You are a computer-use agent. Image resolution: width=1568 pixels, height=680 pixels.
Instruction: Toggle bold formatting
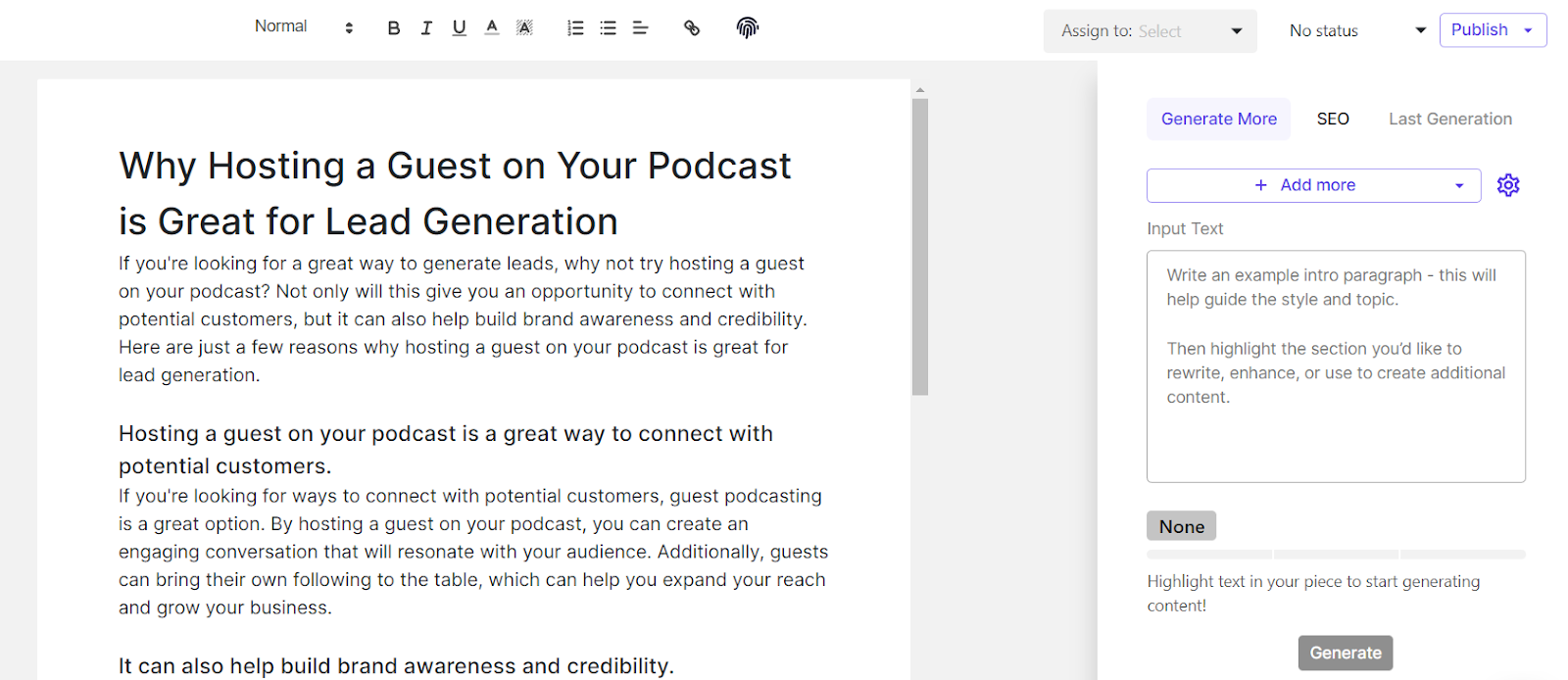coord(394,28)
